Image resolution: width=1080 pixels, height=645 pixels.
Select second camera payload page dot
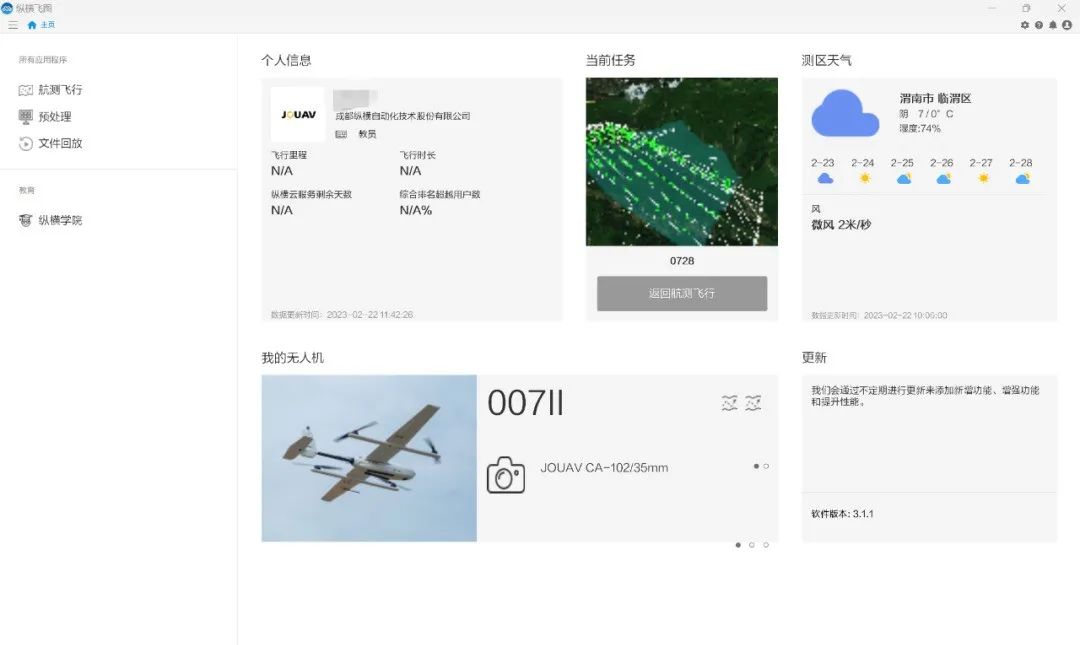pyautogui.click(x=766, y=466)
